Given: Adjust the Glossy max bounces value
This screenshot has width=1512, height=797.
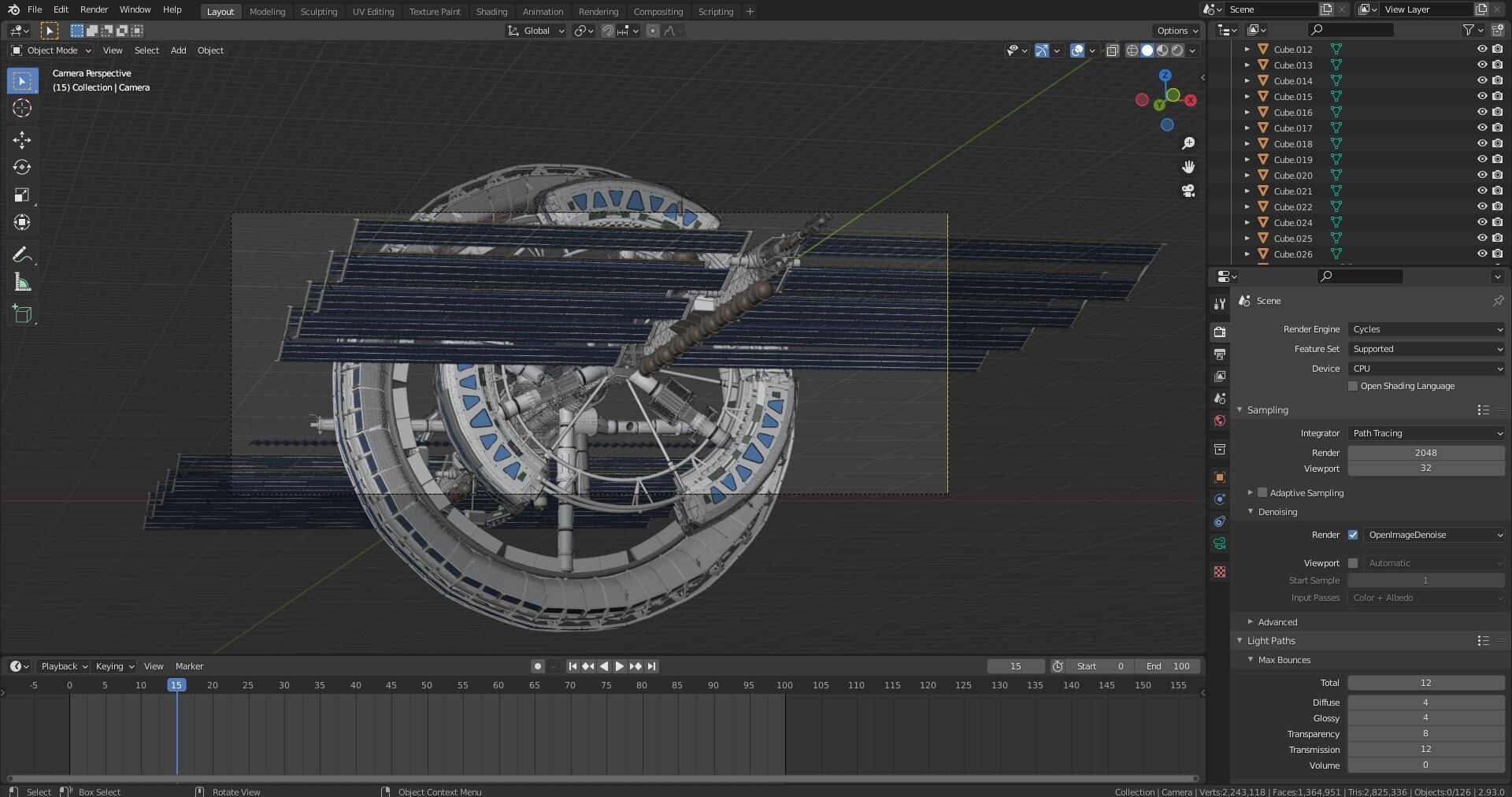Looking at the screenshot, I should (1425, 717).
